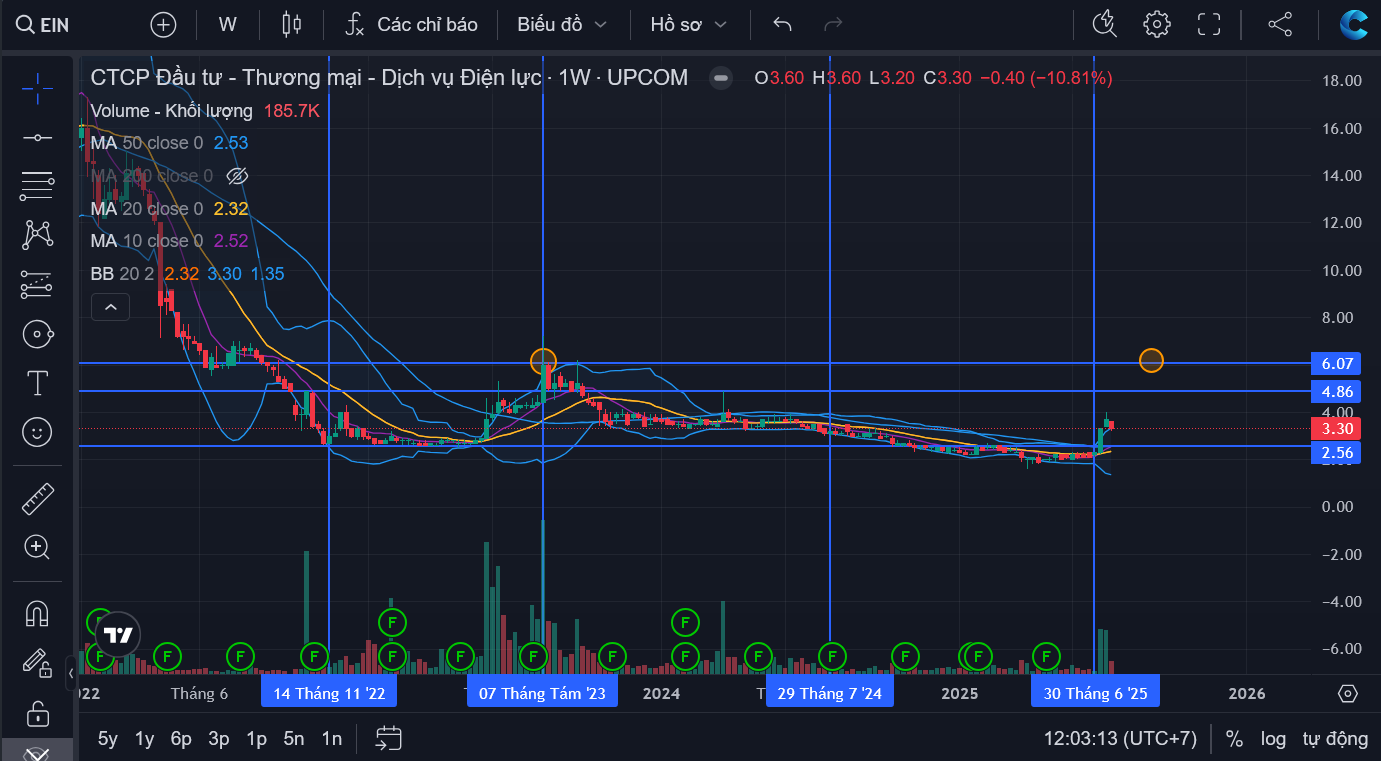
Task: Expand the Hồ sơ dropdown
Action: pos(689,25)
